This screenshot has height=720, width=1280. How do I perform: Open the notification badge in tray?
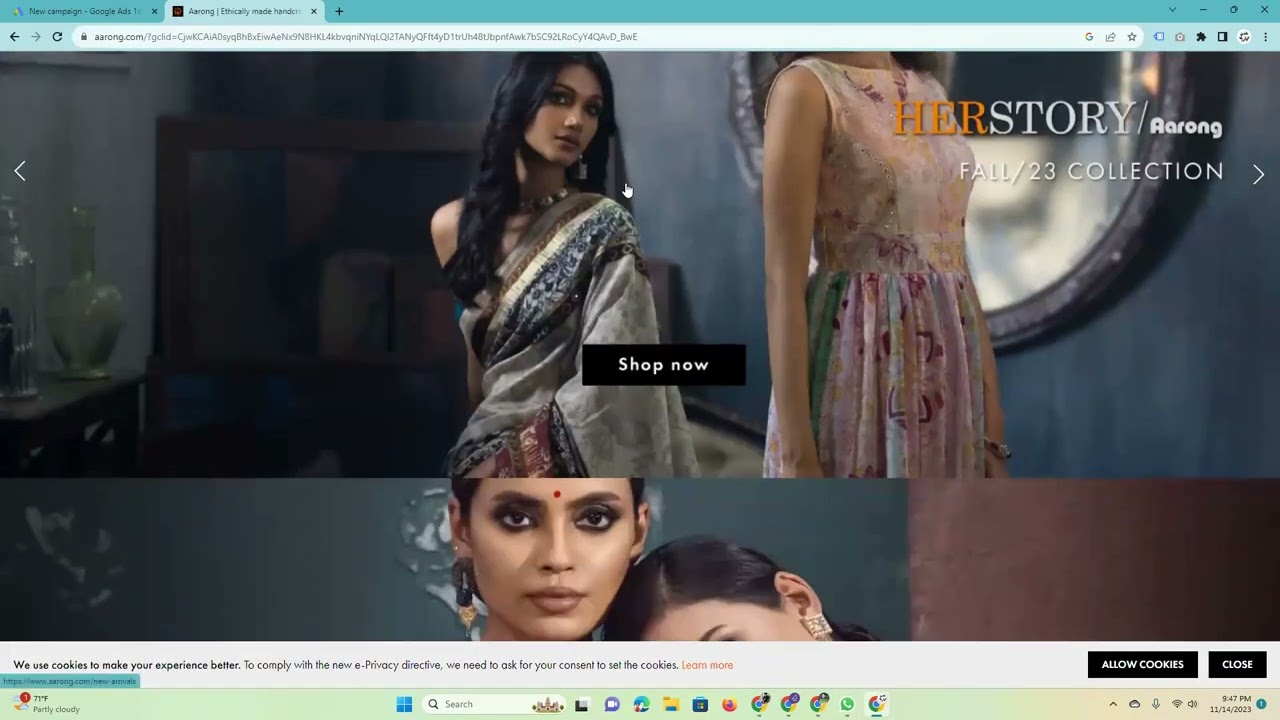coord(1261,704)
